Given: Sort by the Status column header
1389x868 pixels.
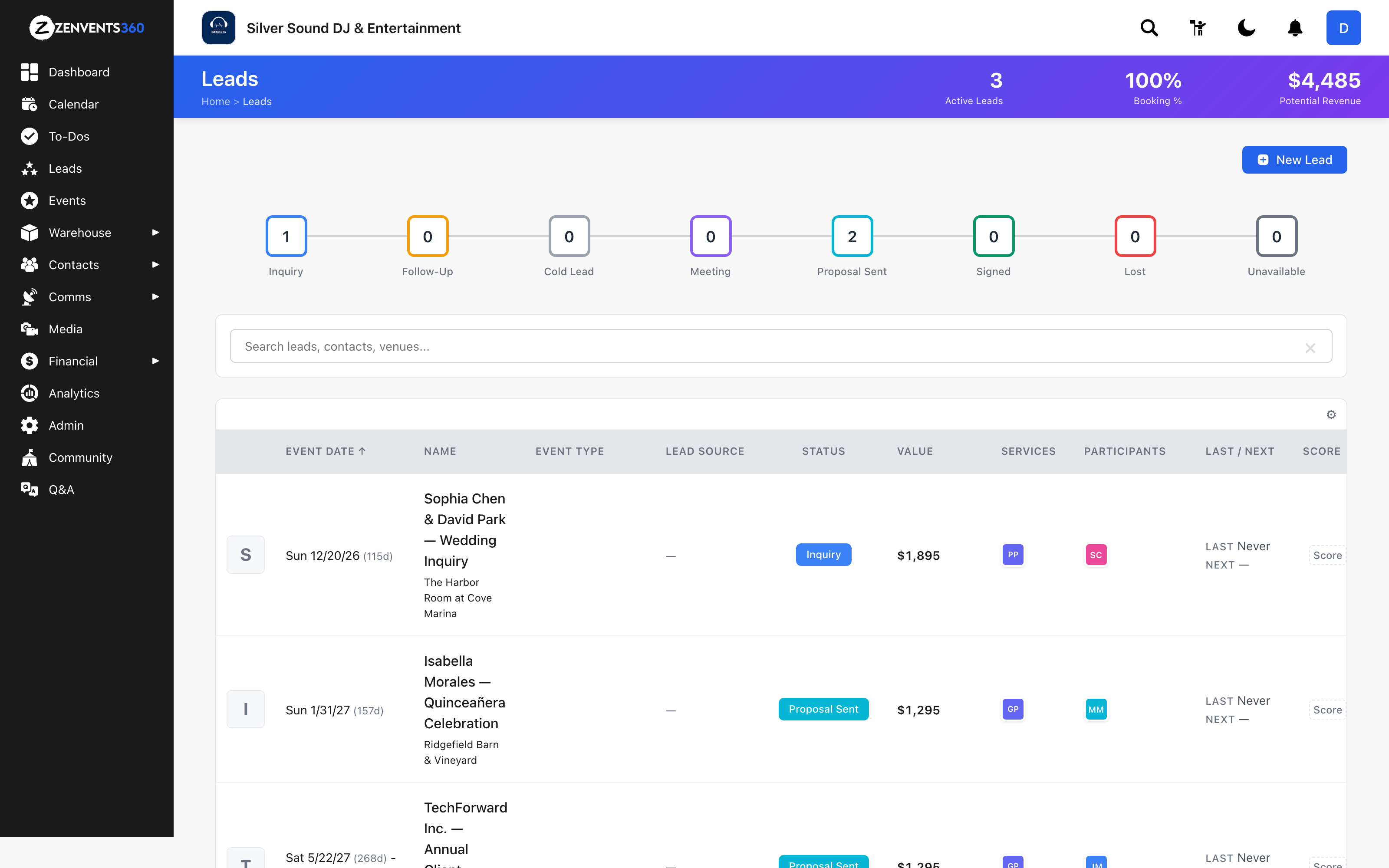Looking at the screenshot, I should tap(823, 451).
